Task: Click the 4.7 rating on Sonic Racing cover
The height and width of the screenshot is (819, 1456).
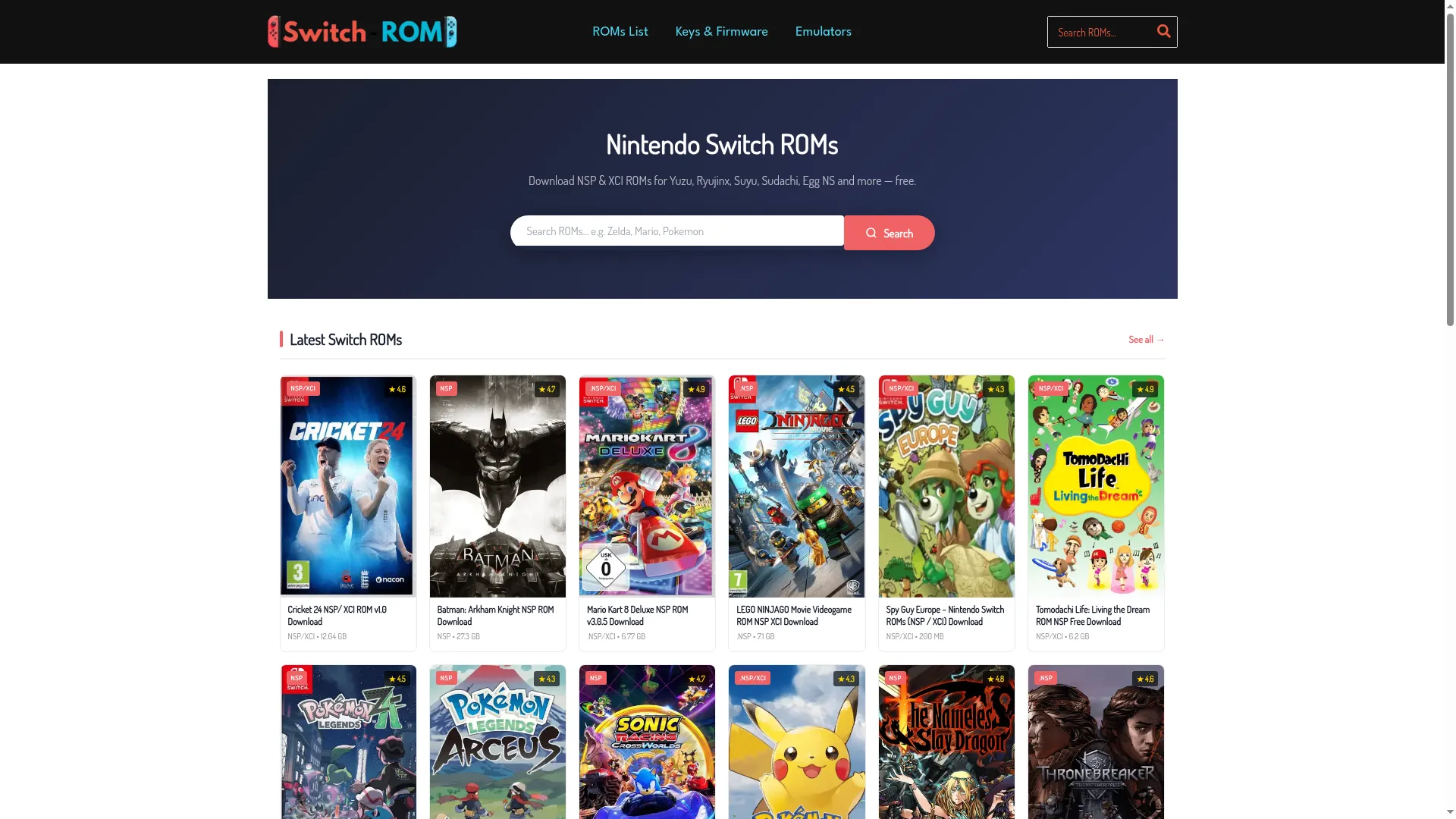Action: (x=696, y=679)
